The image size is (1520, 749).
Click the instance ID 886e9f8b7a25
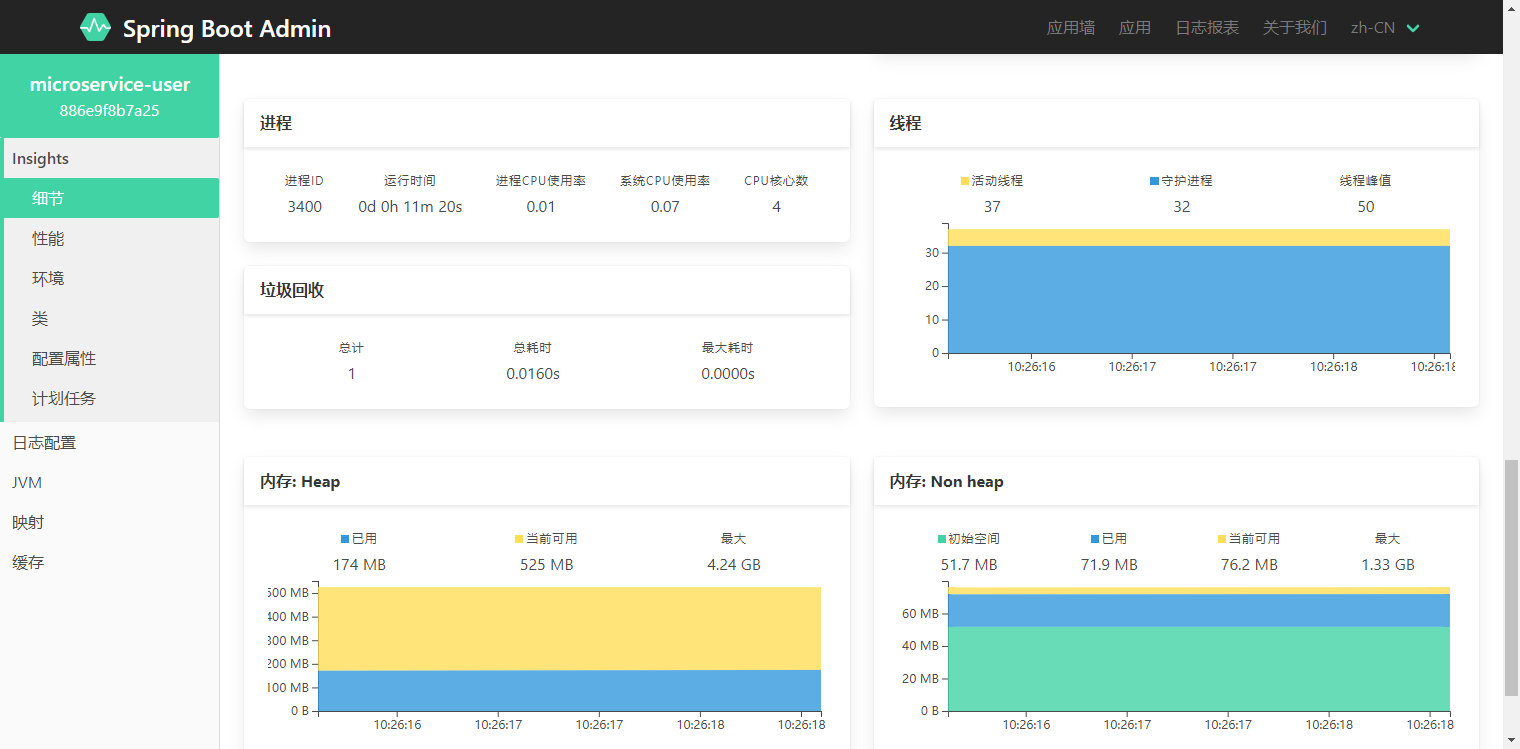pyautogui.click(x=110, y=111)
